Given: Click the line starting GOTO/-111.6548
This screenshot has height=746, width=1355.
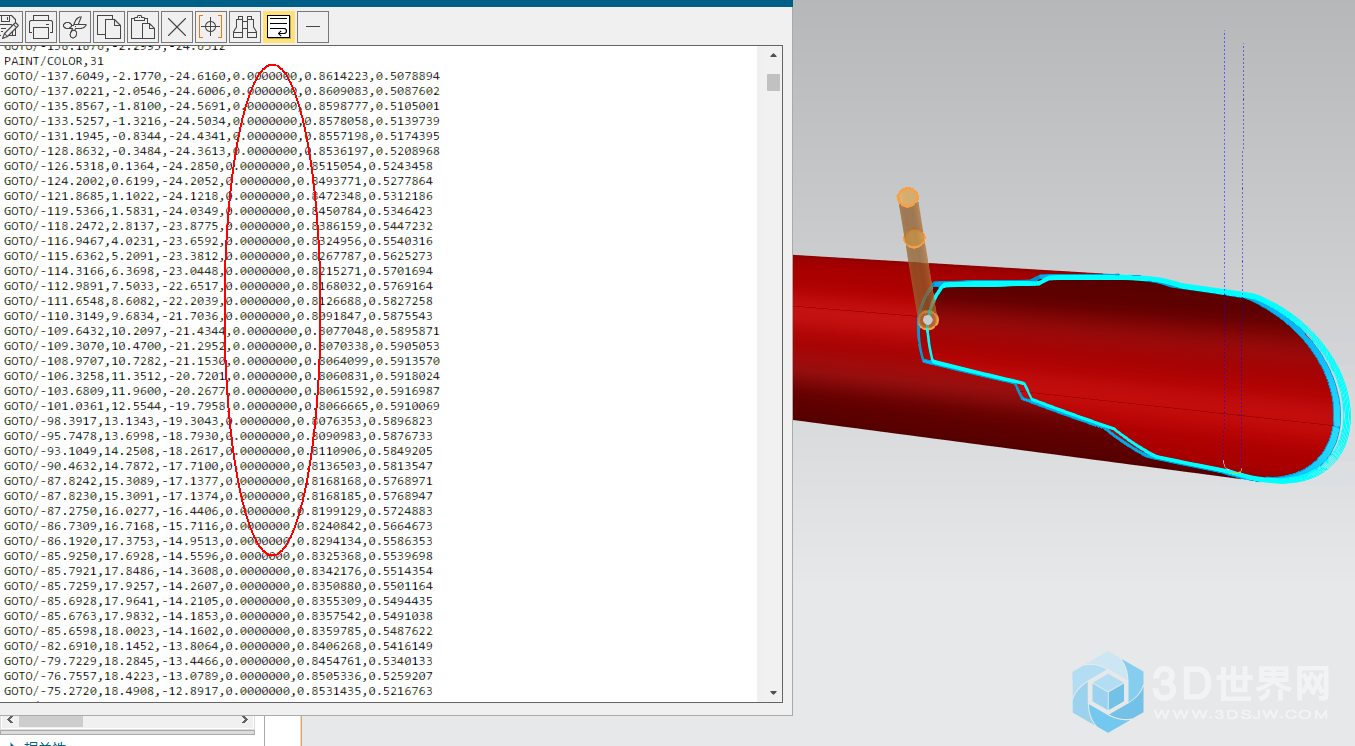Looking at the screenshot, I should (x=219, y=301).
